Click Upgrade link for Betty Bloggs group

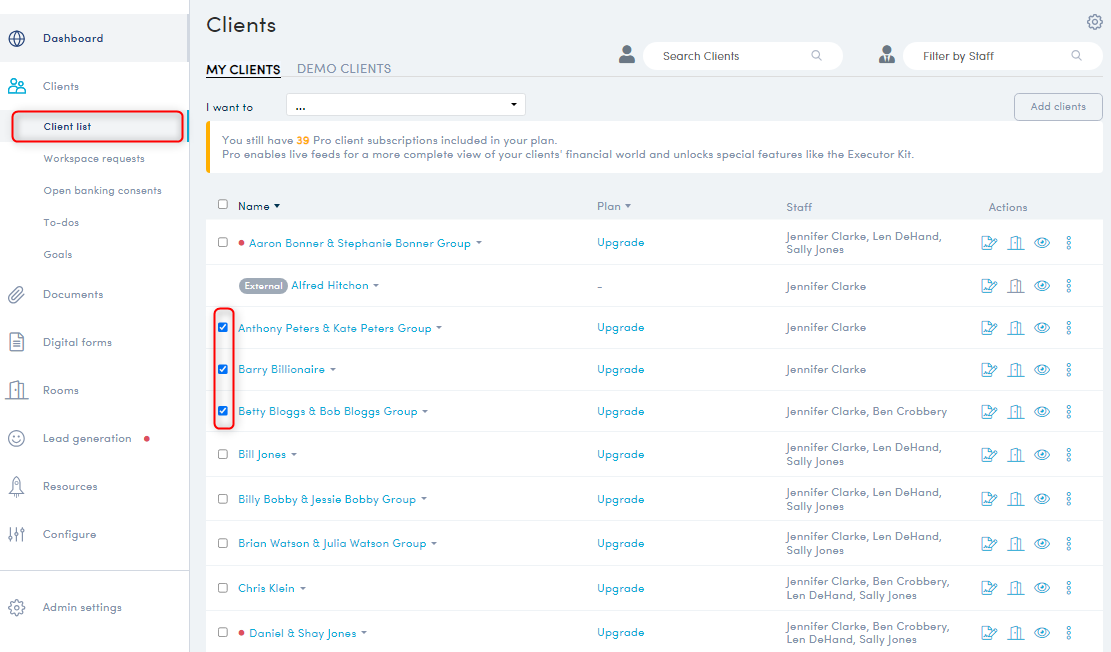(x=620, y=412)
